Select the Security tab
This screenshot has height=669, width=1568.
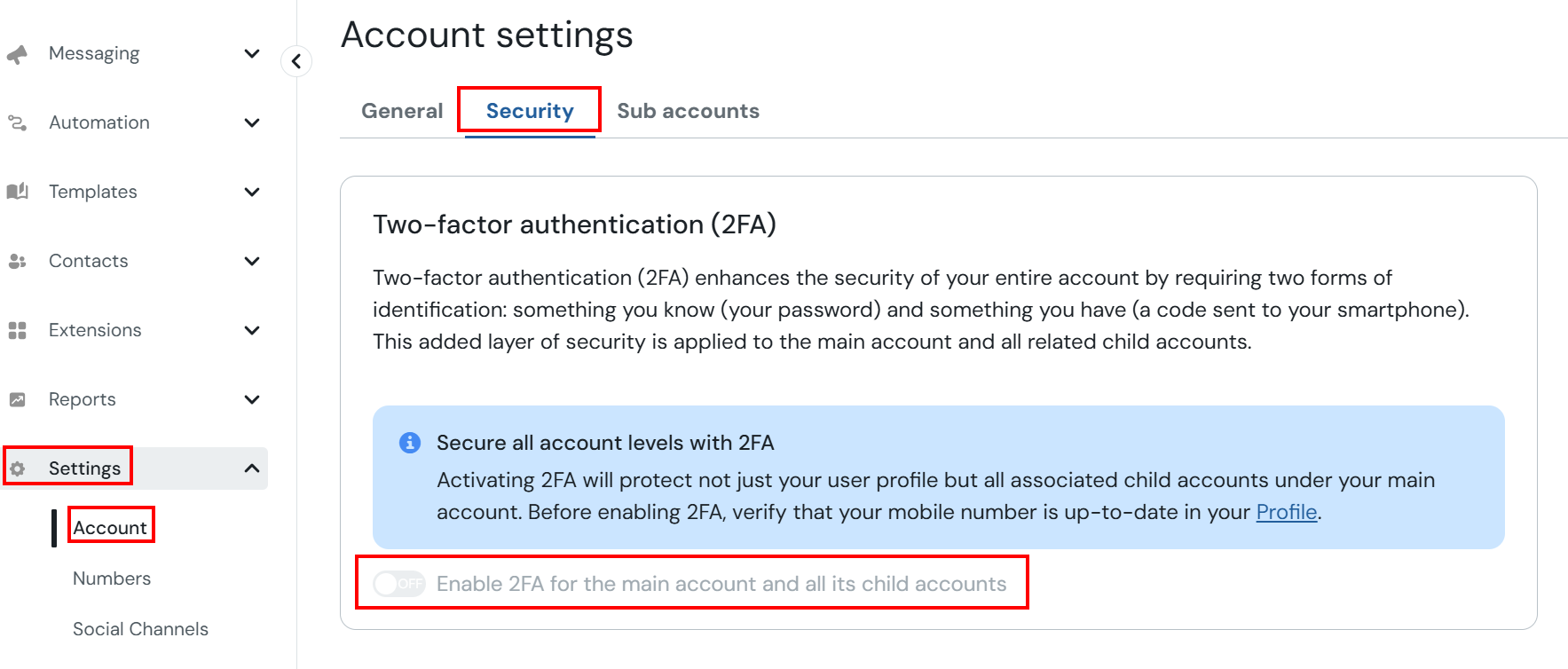530,111
